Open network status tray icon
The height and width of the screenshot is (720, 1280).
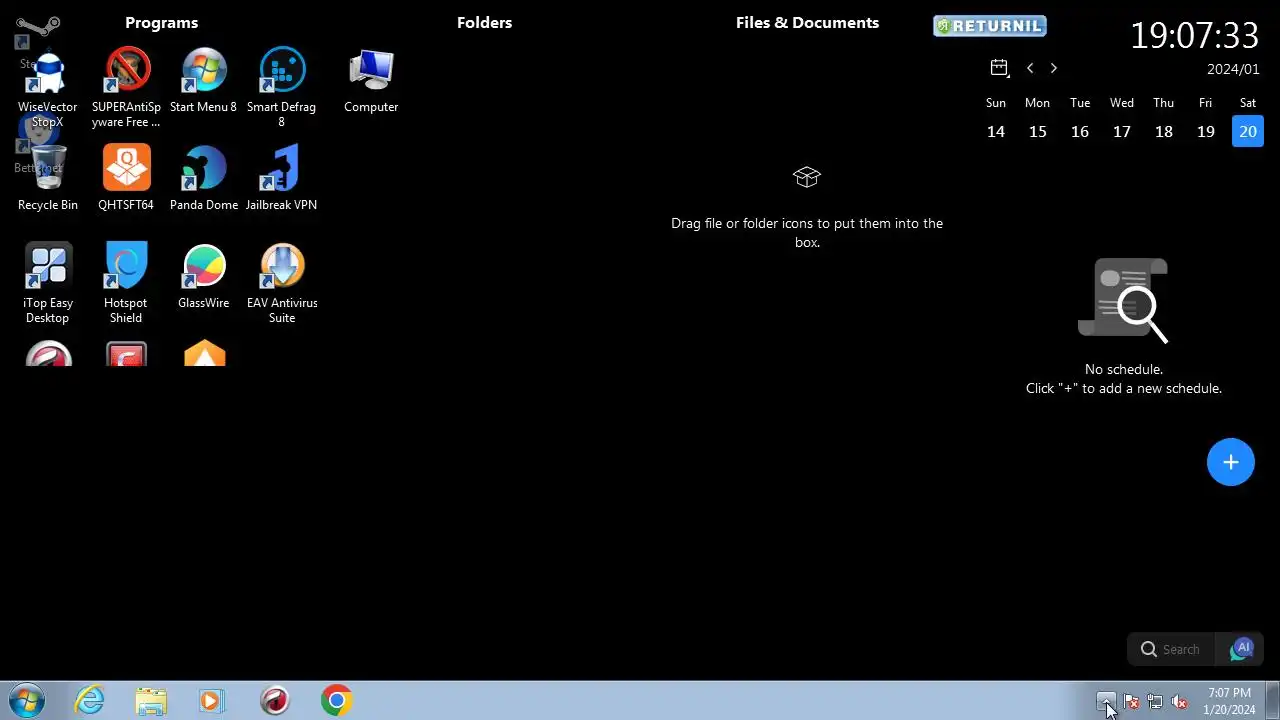pos(1155,702)
